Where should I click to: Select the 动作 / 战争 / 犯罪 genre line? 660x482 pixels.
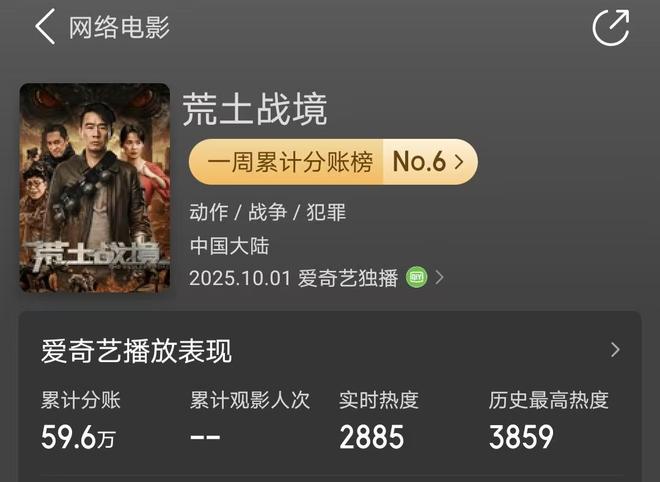[x=268, y=212]
